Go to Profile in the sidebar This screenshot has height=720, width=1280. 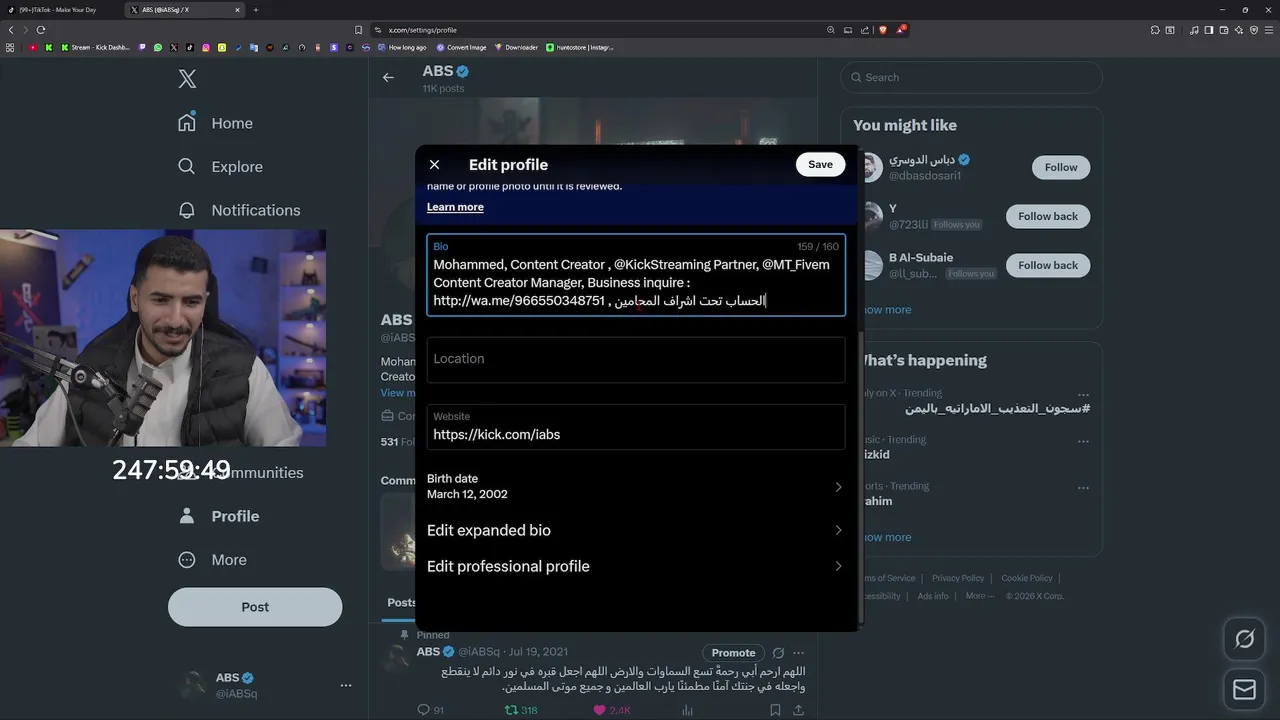coord(218,516)
